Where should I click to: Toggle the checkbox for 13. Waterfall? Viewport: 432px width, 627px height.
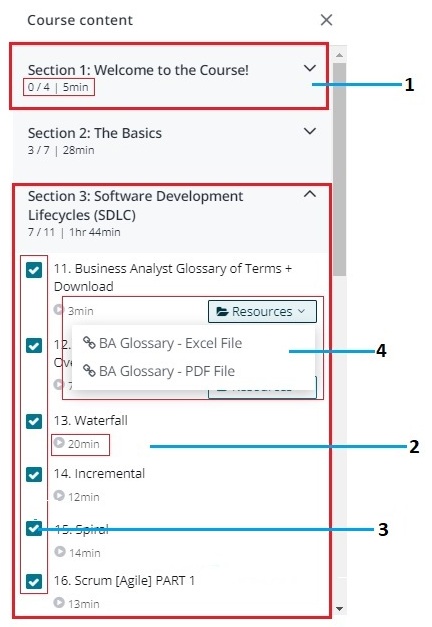coord(34,421)
